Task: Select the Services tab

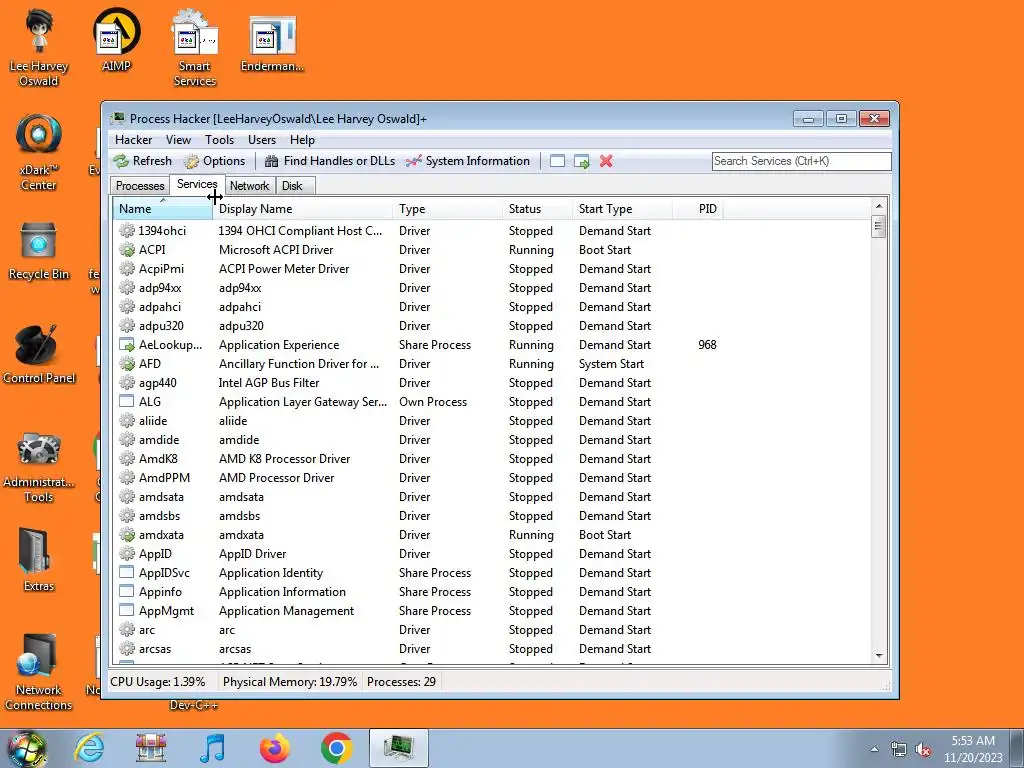Action: tap(197, 185)
